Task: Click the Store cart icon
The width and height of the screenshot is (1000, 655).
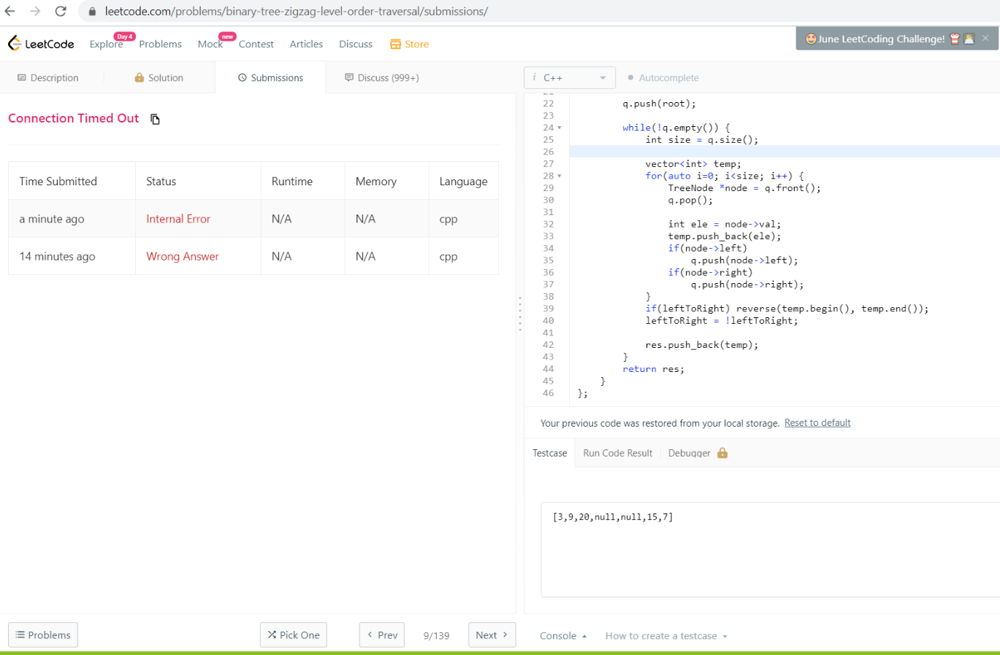Action: click(x=395, y=44)
